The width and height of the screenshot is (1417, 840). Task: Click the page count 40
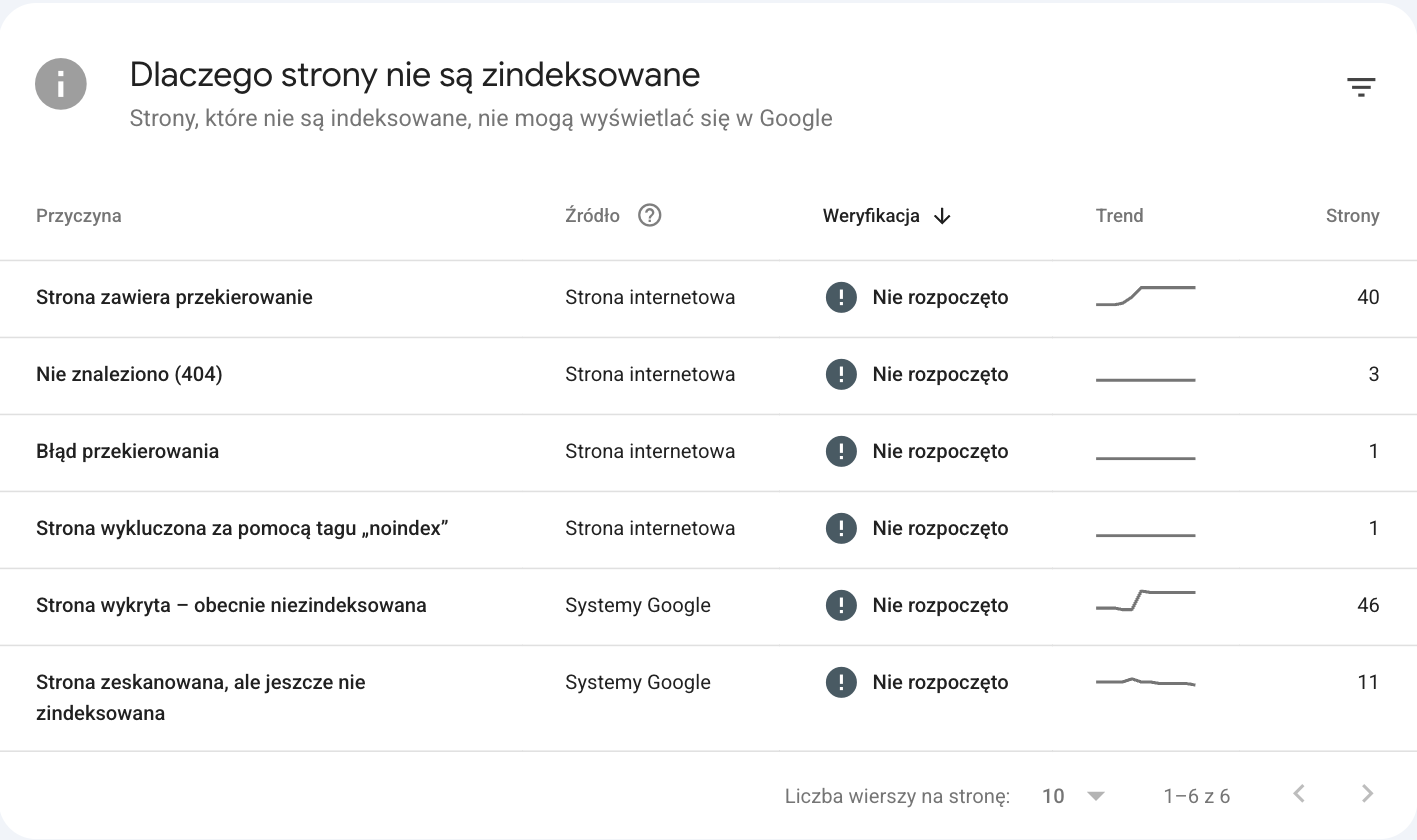(1368, 297)
